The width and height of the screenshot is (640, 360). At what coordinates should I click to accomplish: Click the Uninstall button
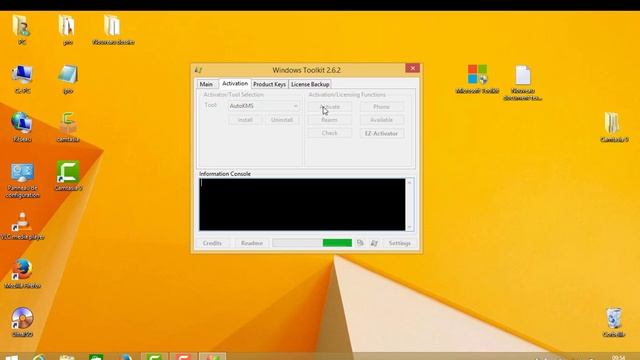[282, 120]
